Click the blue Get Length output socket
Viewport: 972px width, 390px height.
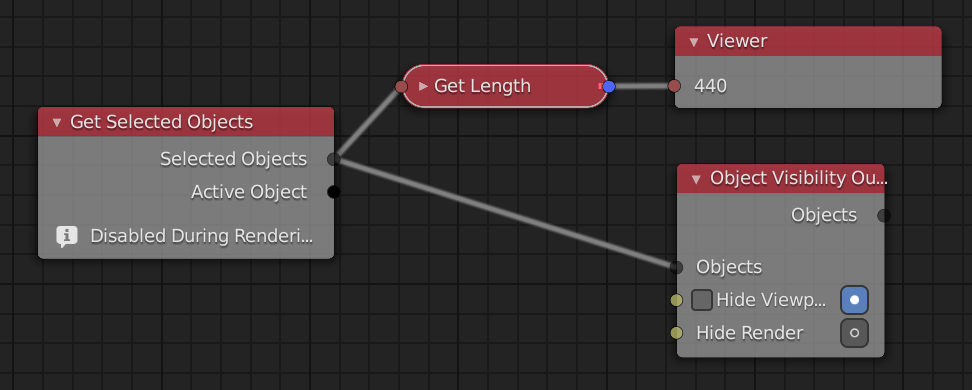[x=609, y=86]
